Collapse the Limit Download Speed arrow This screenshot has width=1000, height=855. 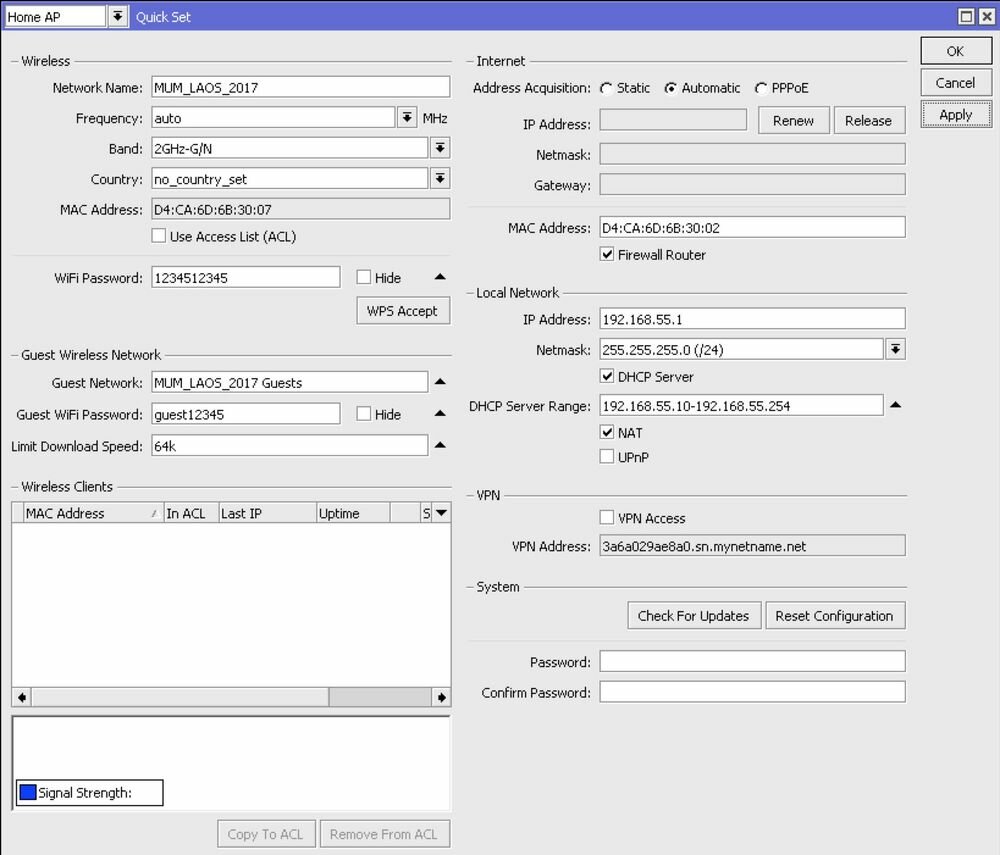[440, 445]
